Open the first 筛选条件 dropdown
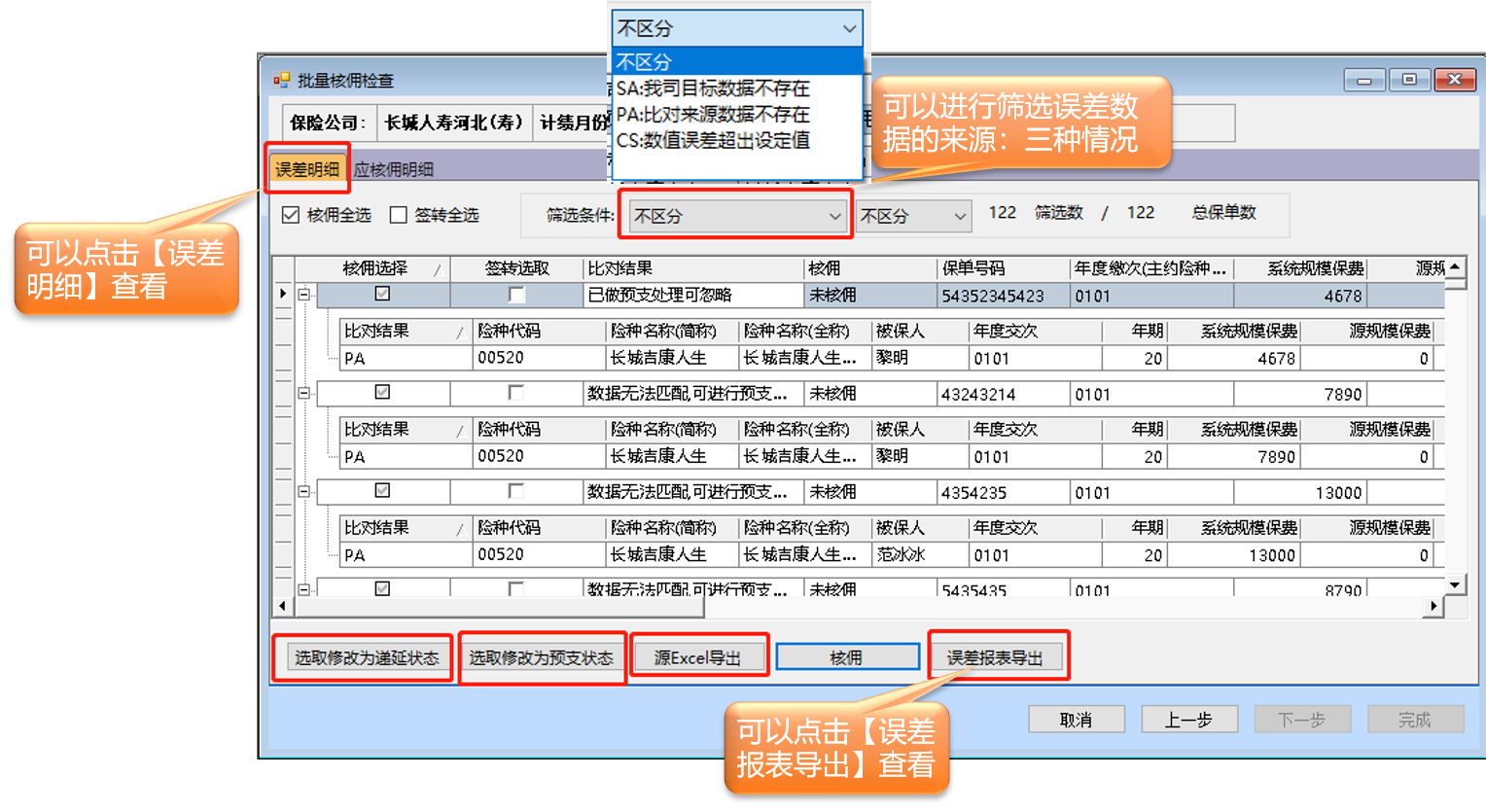The height and width of the screenshot is (812, 1486). click(x=736, y=216)
